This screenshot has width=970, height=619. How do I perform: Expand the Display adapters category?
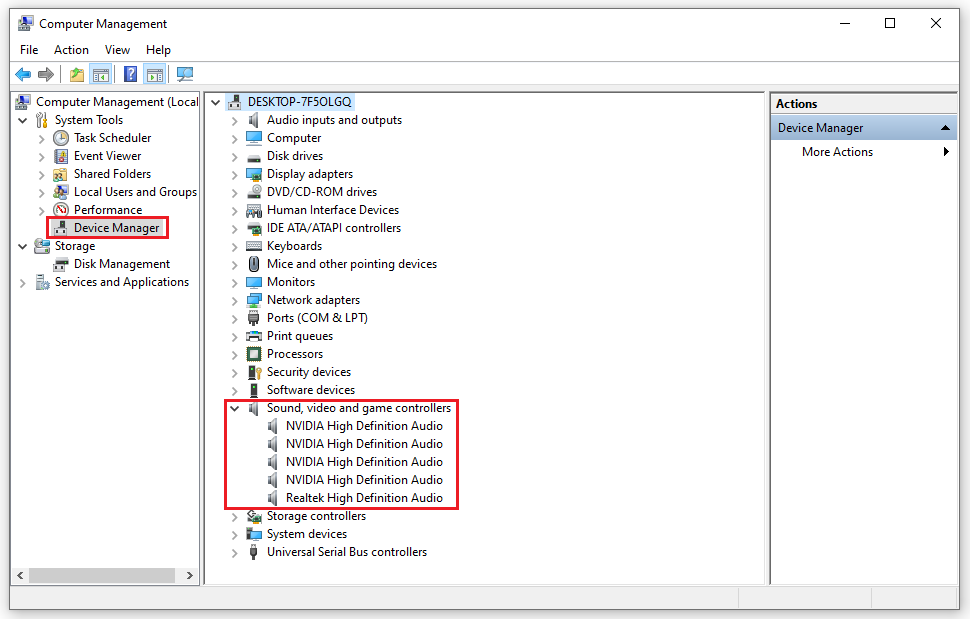(235, 173)
